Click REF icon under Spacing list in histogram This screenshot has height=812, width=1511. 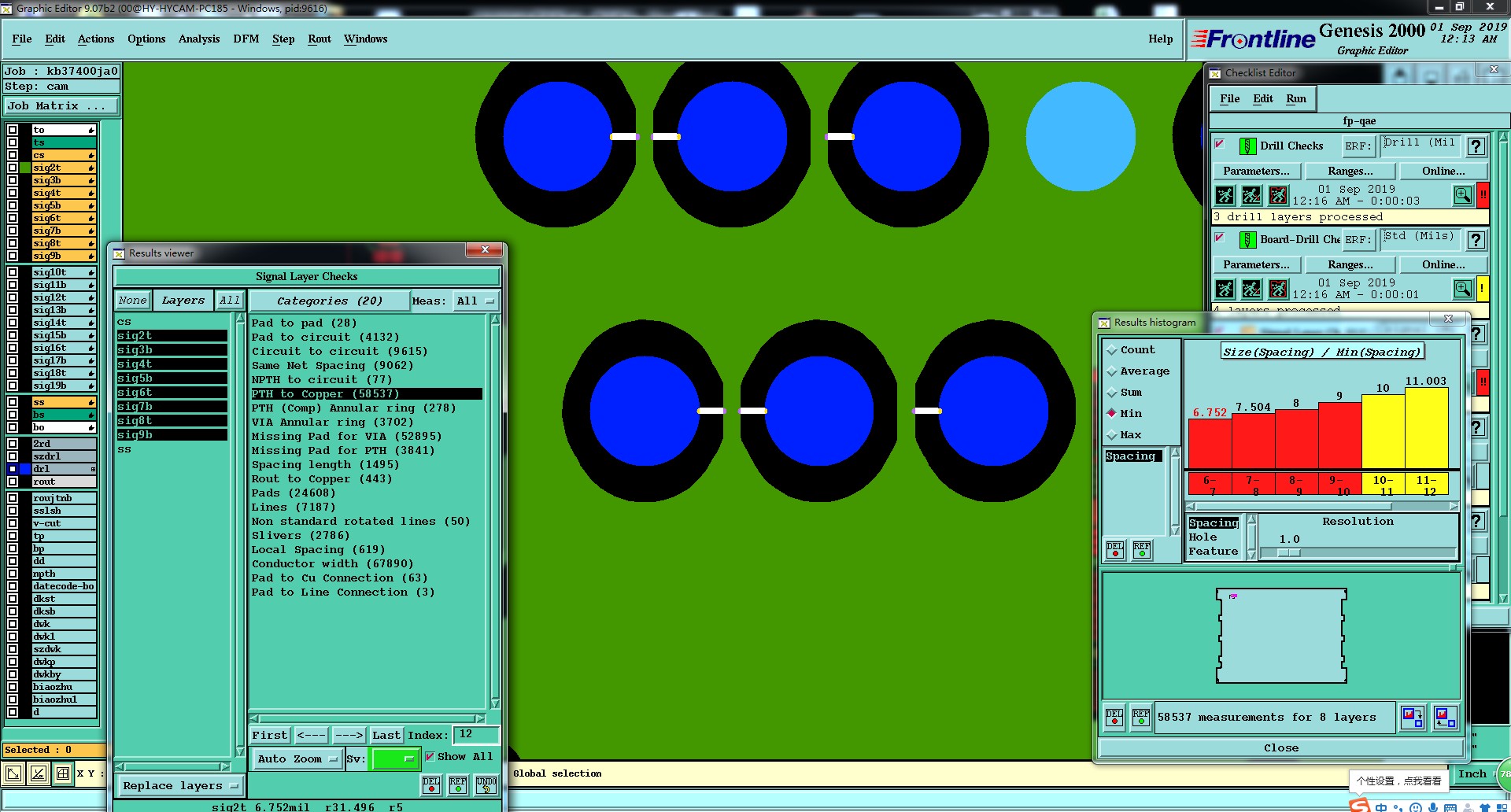click(x=1142, y=550)
